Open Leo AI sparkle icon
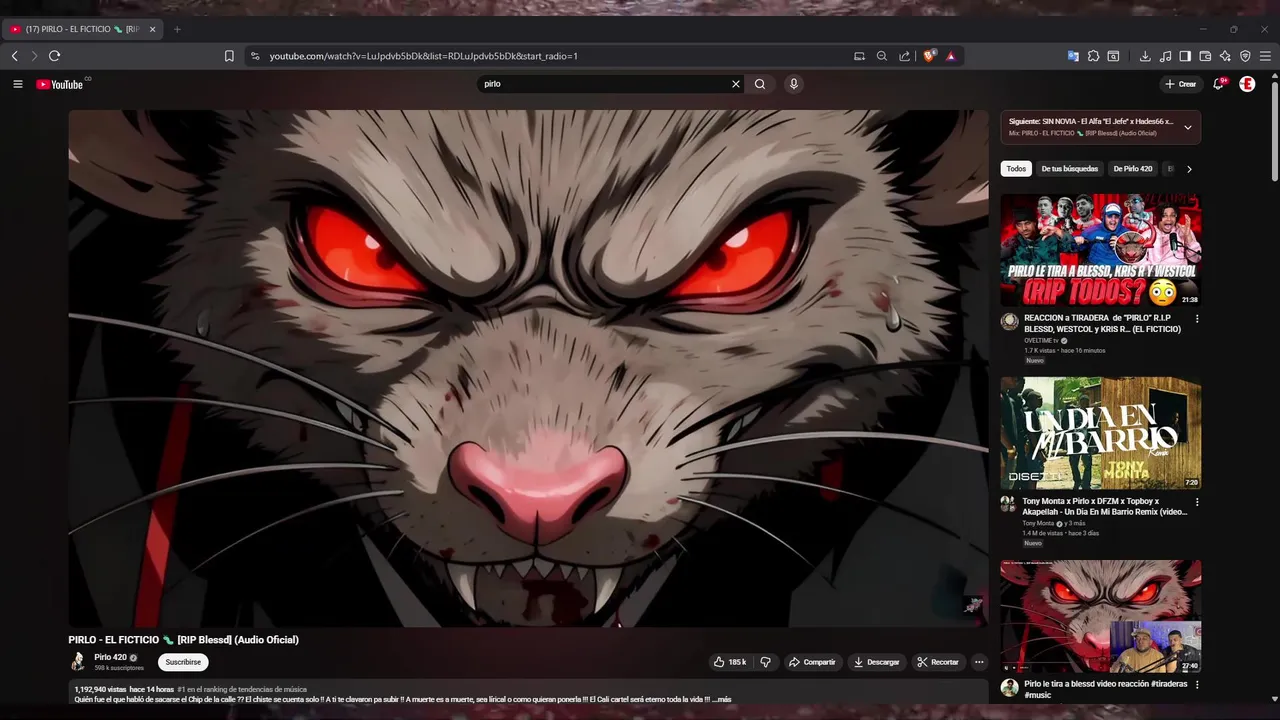Viewport: 1280px width, 720px height. [x=1225, y=56]
